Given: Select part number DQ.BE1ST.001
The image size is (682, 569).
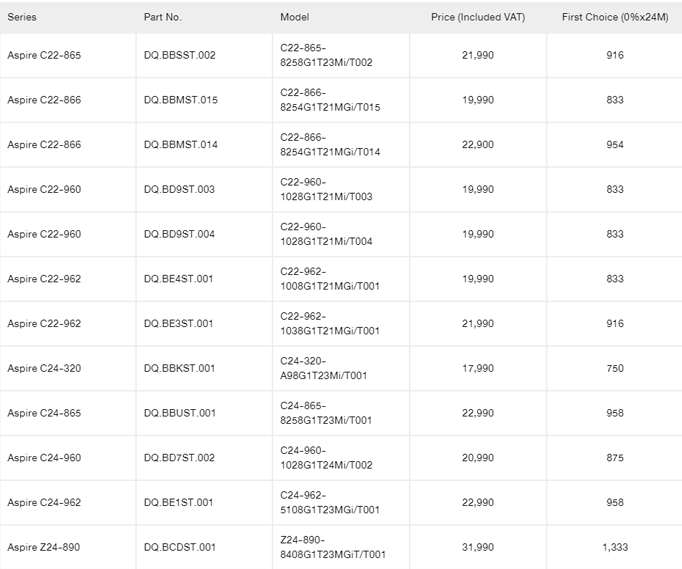Looking at the screenshot, I should coord(179,502).
